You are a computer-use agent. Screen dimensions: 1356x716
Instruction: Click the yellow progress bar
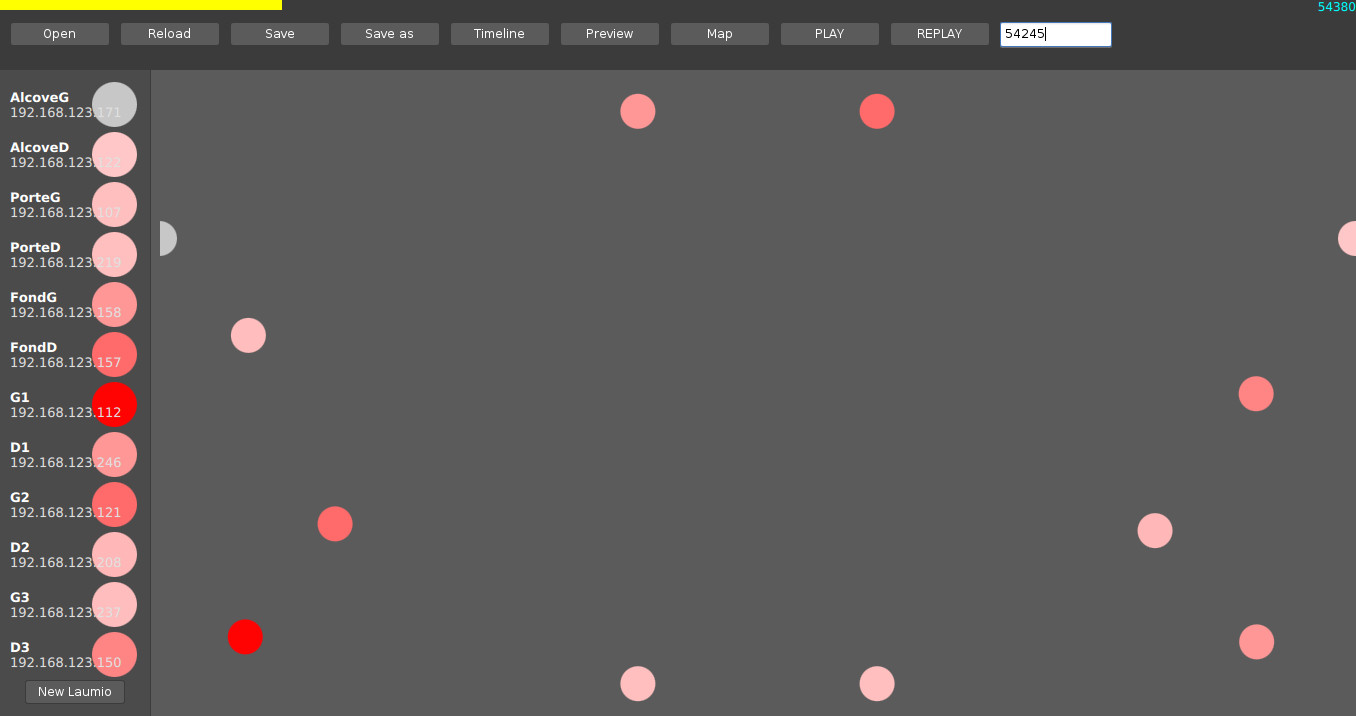[x=141, y=5]
